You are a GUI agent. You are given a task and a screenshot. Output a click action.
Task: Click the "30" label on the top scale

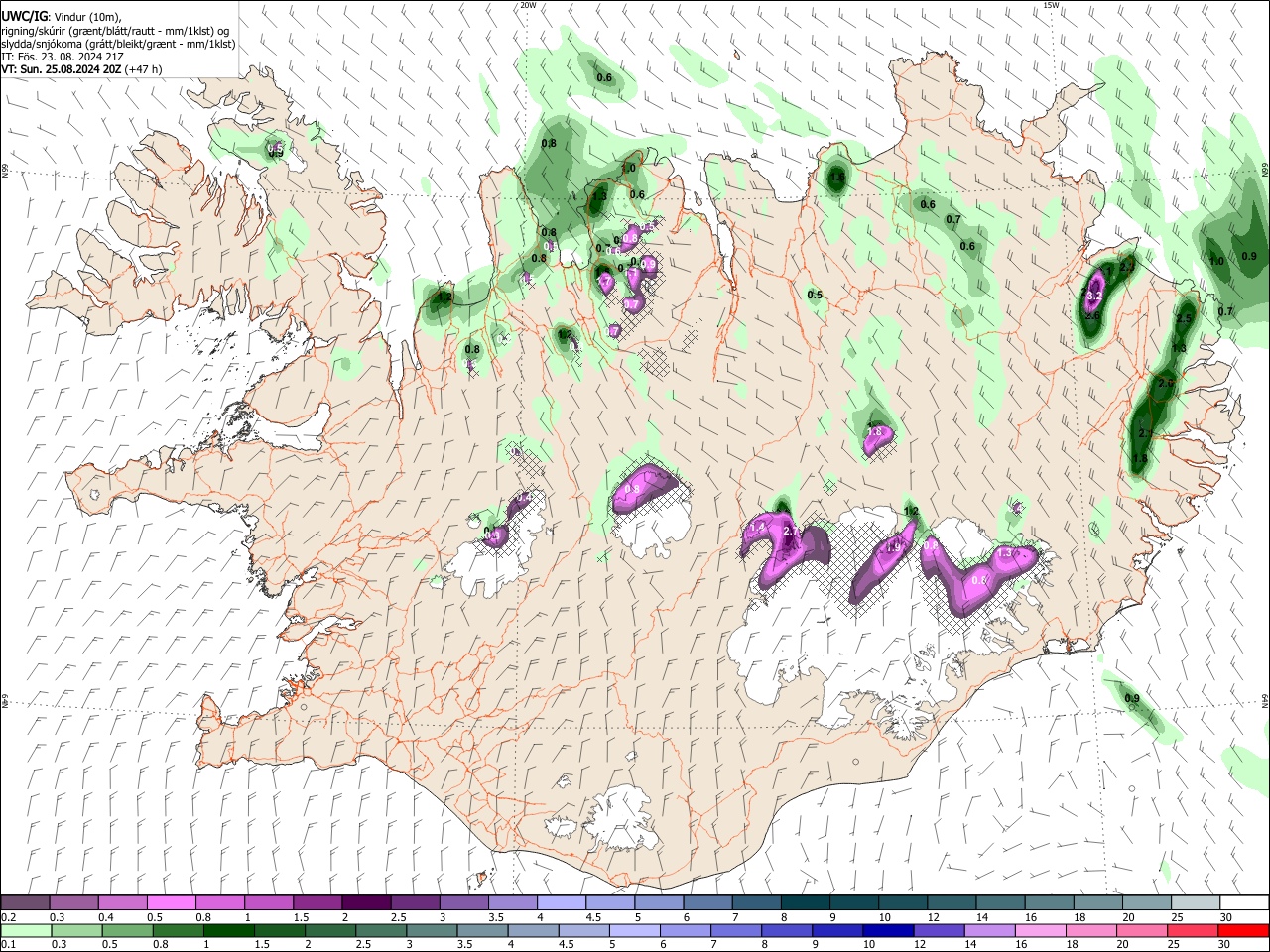(1225, 917)
